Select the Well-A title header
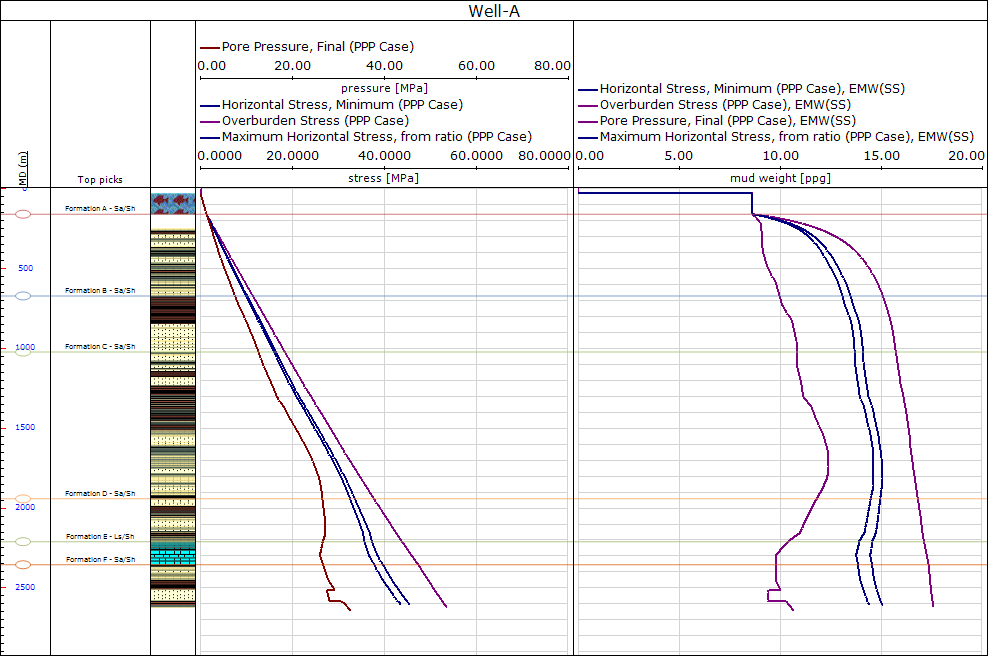This screenshot has width=988, height=656. [x=493, y=11]
